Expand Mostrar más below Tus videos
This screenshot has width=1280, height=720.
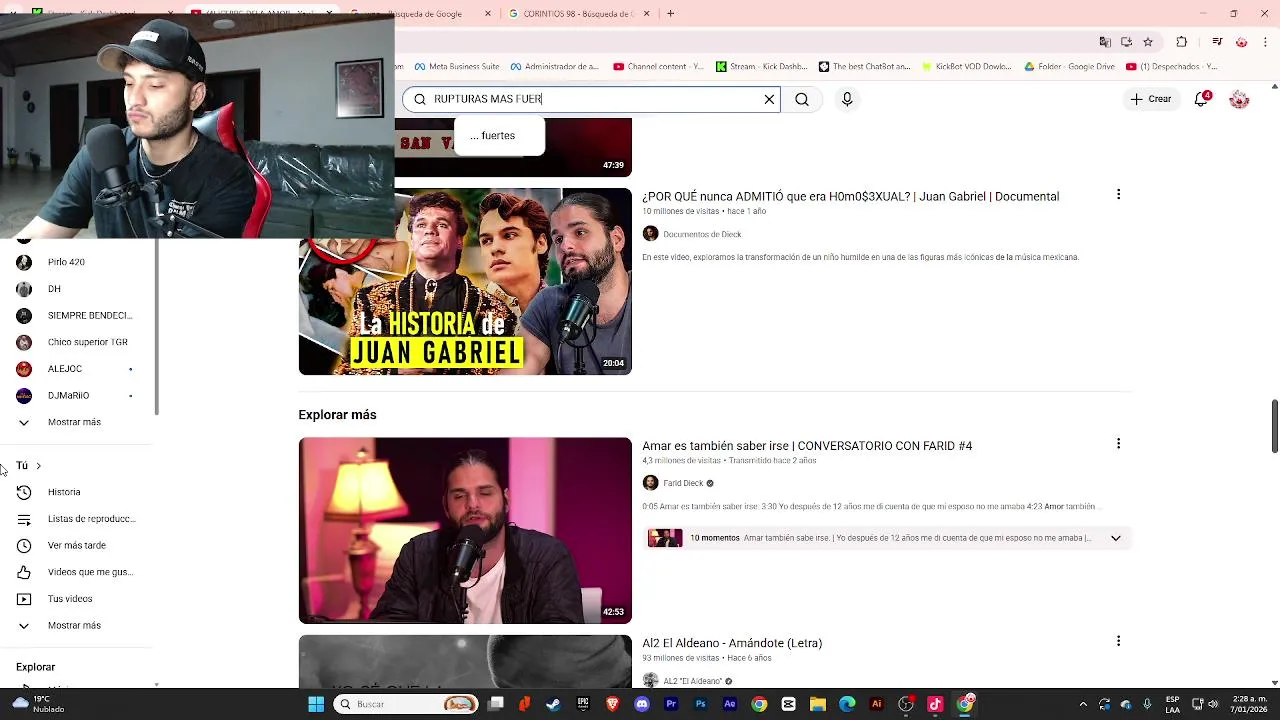[x=76, y=625]
